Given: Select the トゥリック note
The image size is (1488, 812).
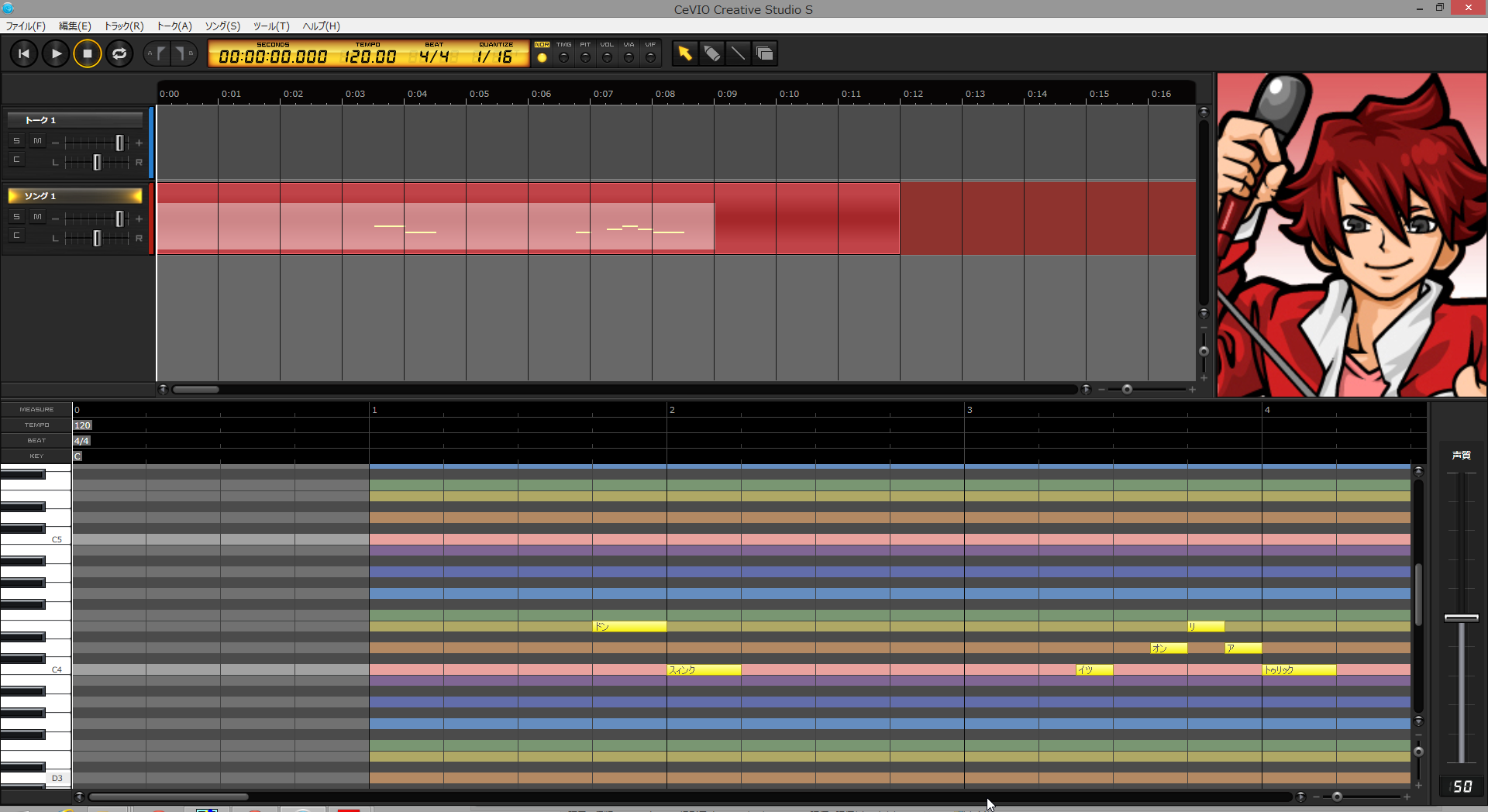Looking at the screenshot, I should click(1299, 669).
